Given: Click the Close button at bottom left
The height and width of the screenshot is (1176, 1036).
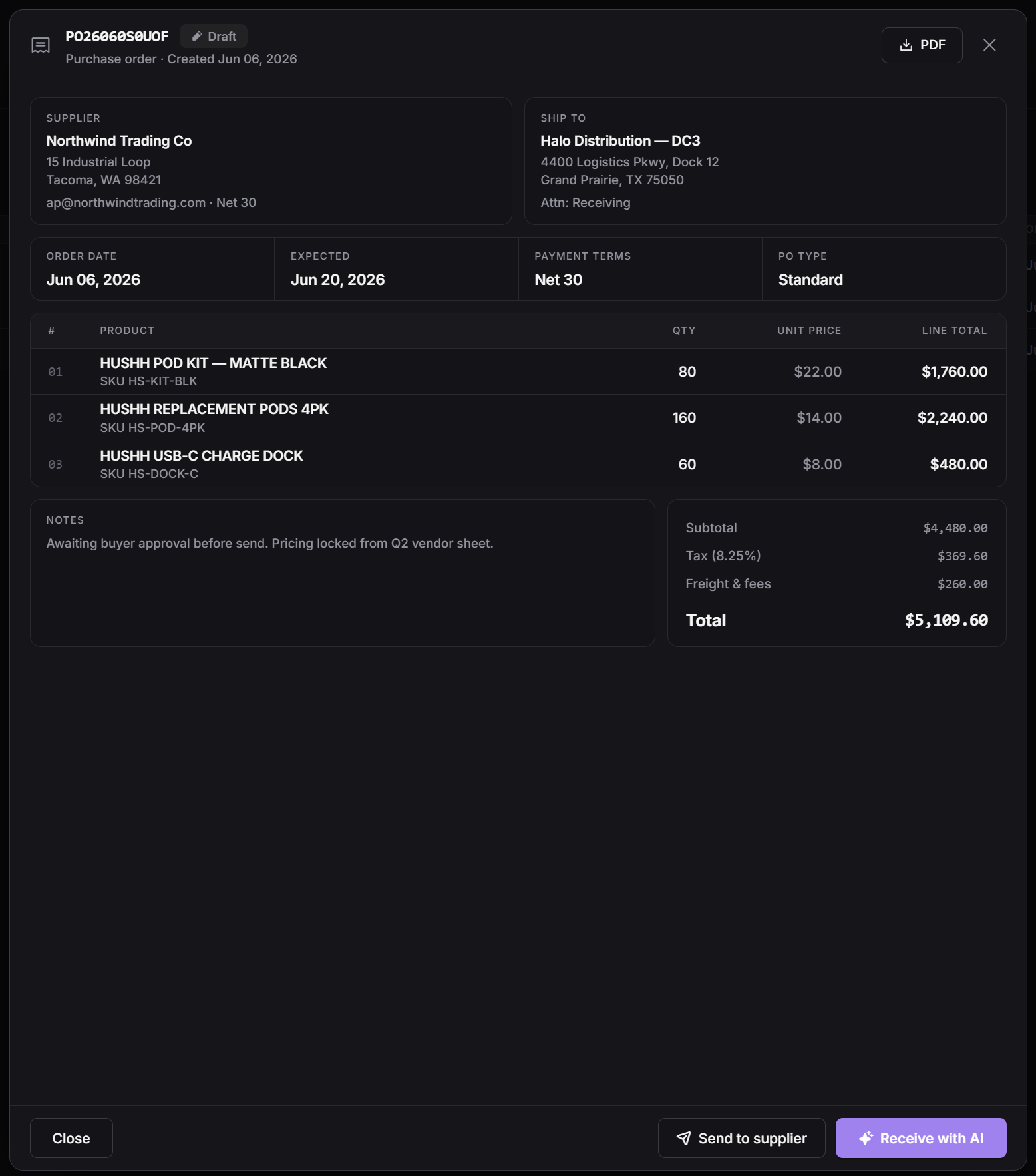Looking at the screenshot, I should tap(71, 1138).
